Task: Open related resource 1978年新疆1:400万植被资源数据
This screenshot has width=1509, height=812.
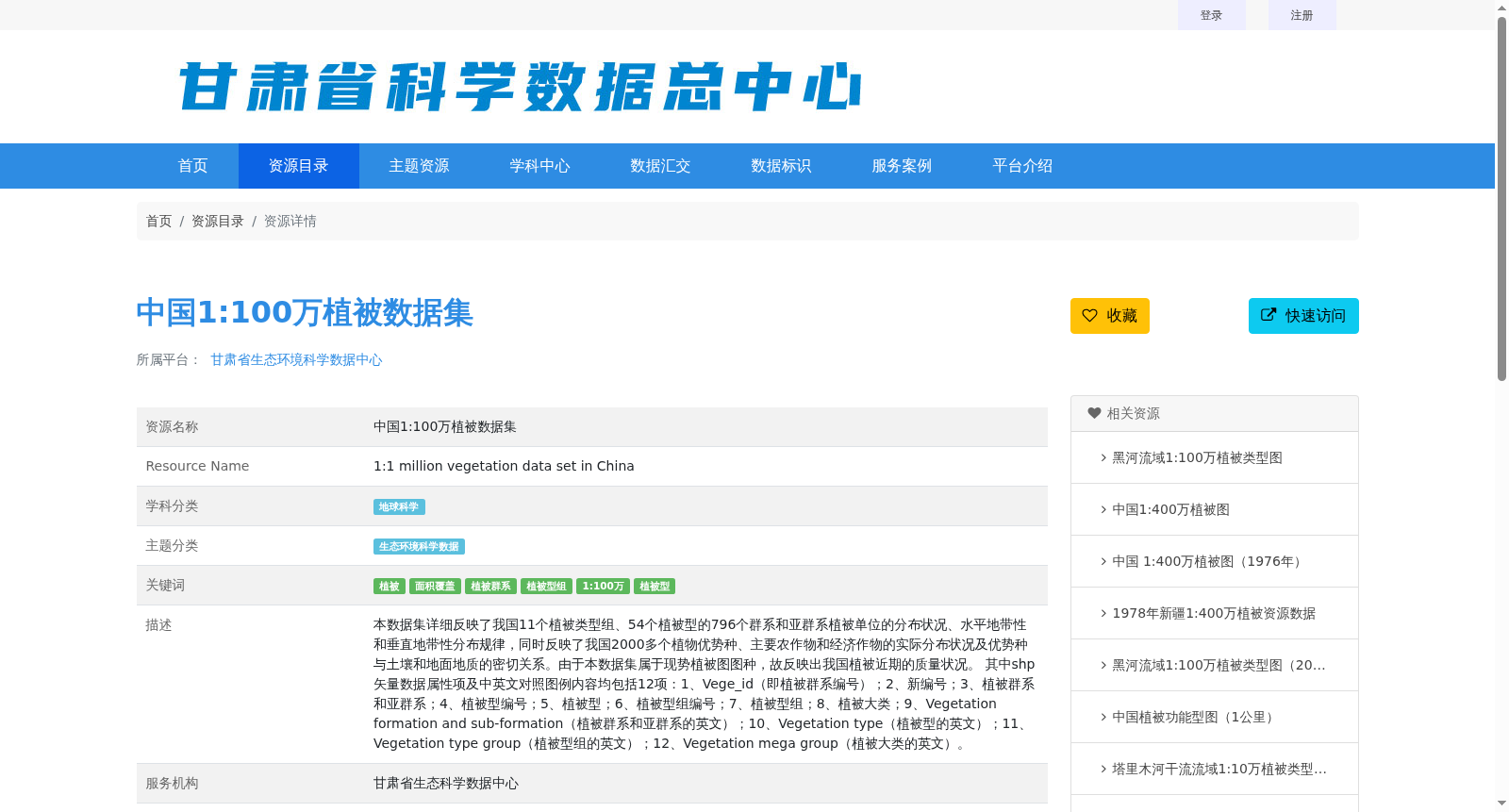Action: 1214,613
